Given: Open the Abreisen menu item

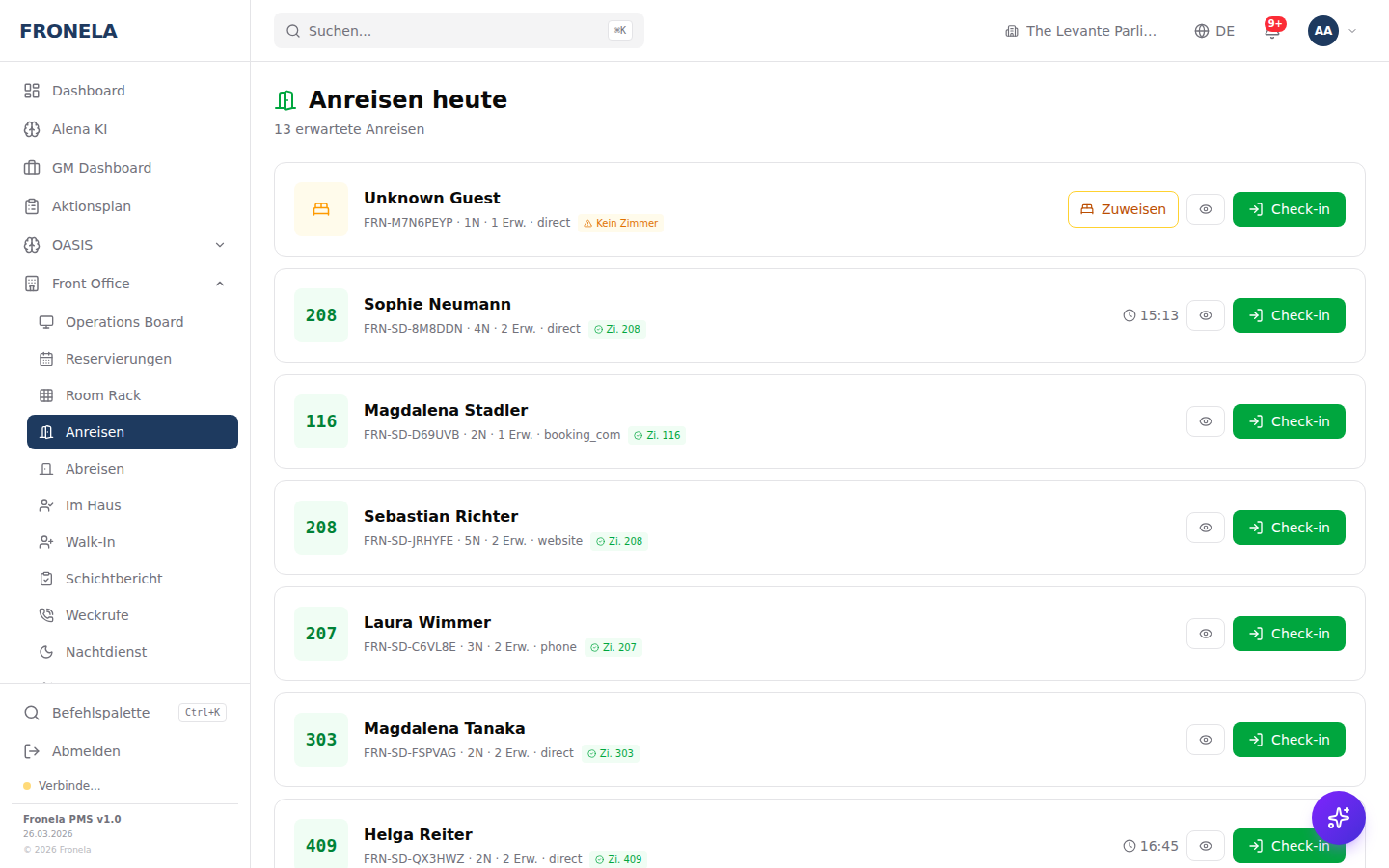Looking at the screenshot, I should coord(95,469).
